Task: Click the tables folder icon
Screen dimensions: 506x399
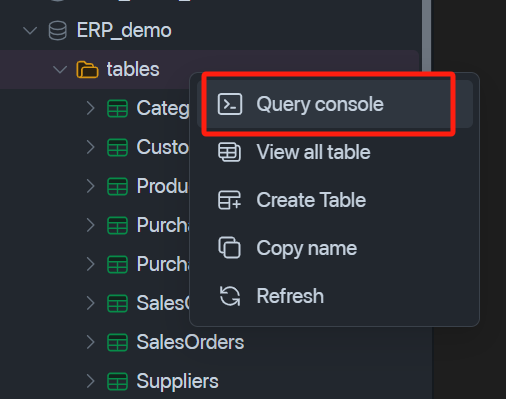Action: [x=87, y=69]
